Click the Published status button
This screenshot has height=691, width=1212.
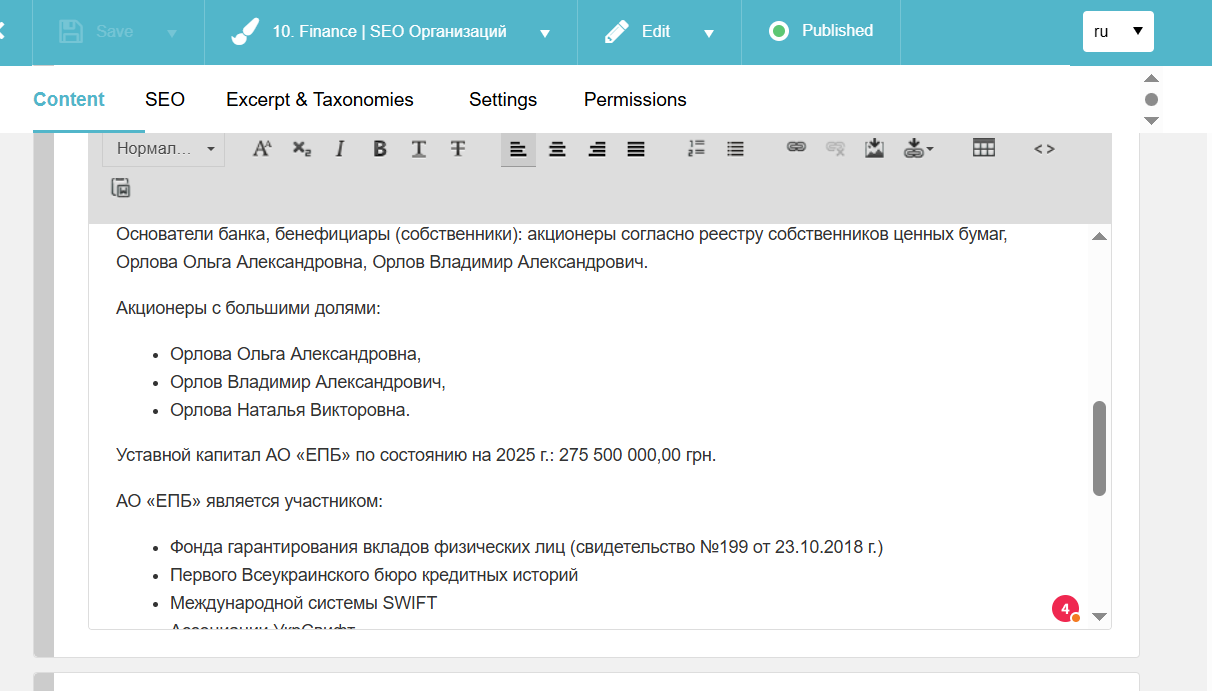click(x=821, y=31)
